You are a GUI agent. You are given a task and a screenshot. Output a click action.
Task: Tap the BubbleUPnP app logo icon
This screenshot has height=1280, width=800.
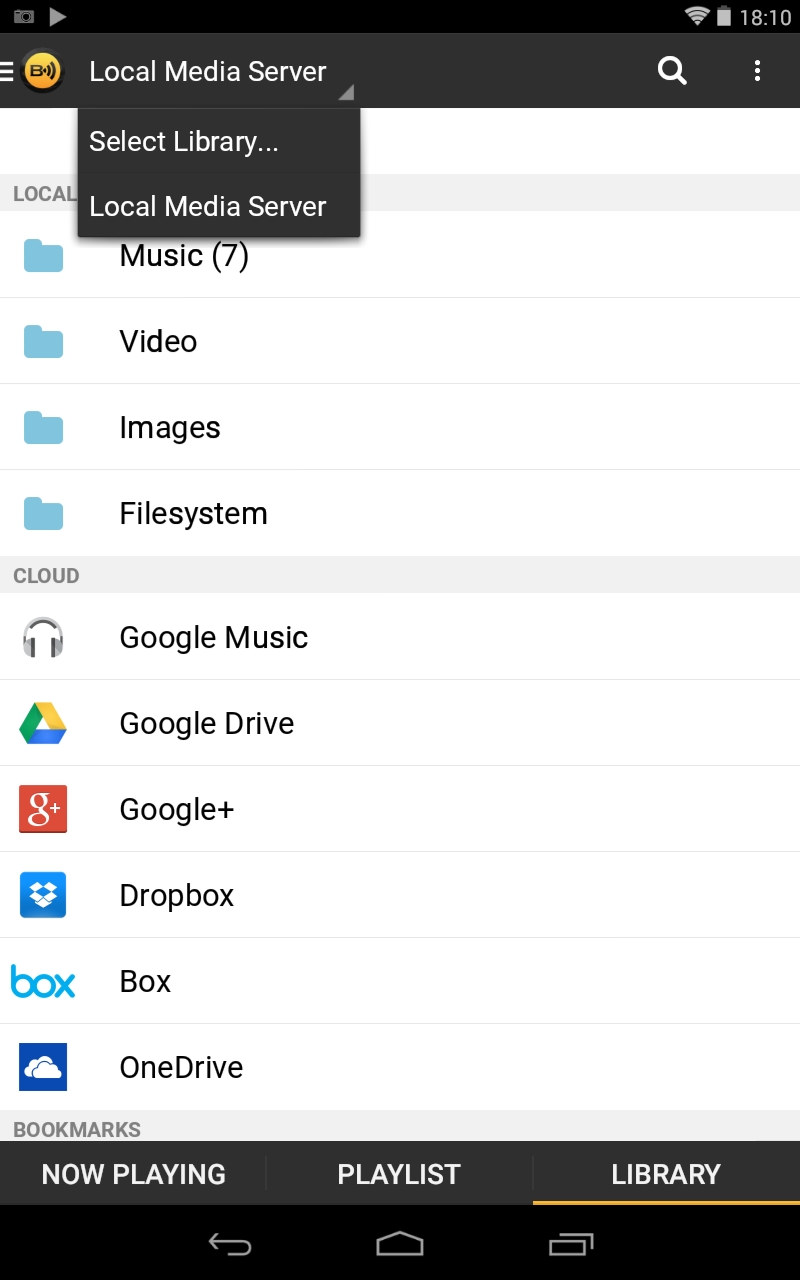point(42,71)
